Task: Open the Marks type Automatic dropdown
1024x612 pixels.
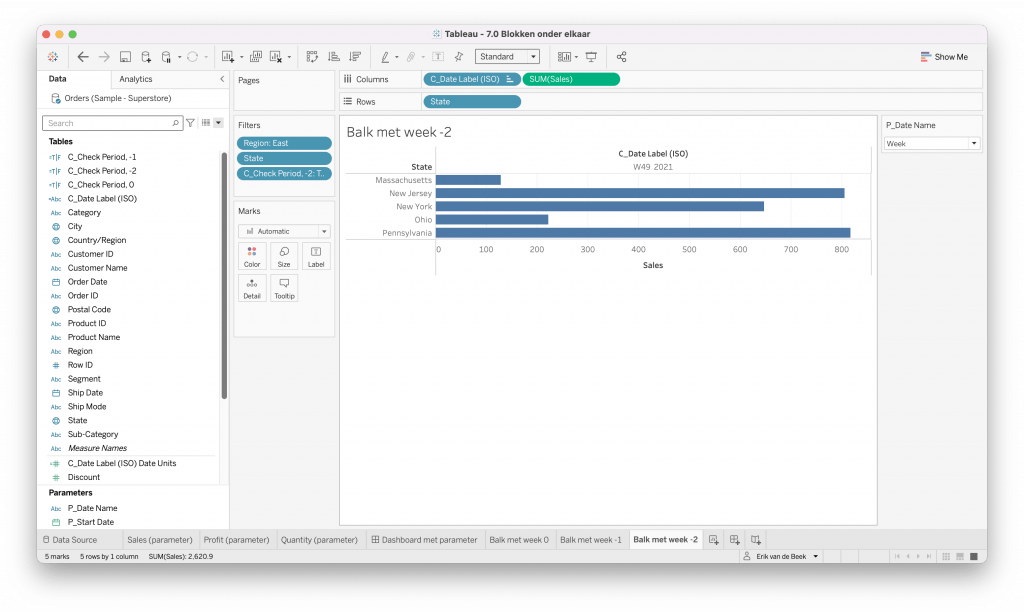Action: pos(284,231)
